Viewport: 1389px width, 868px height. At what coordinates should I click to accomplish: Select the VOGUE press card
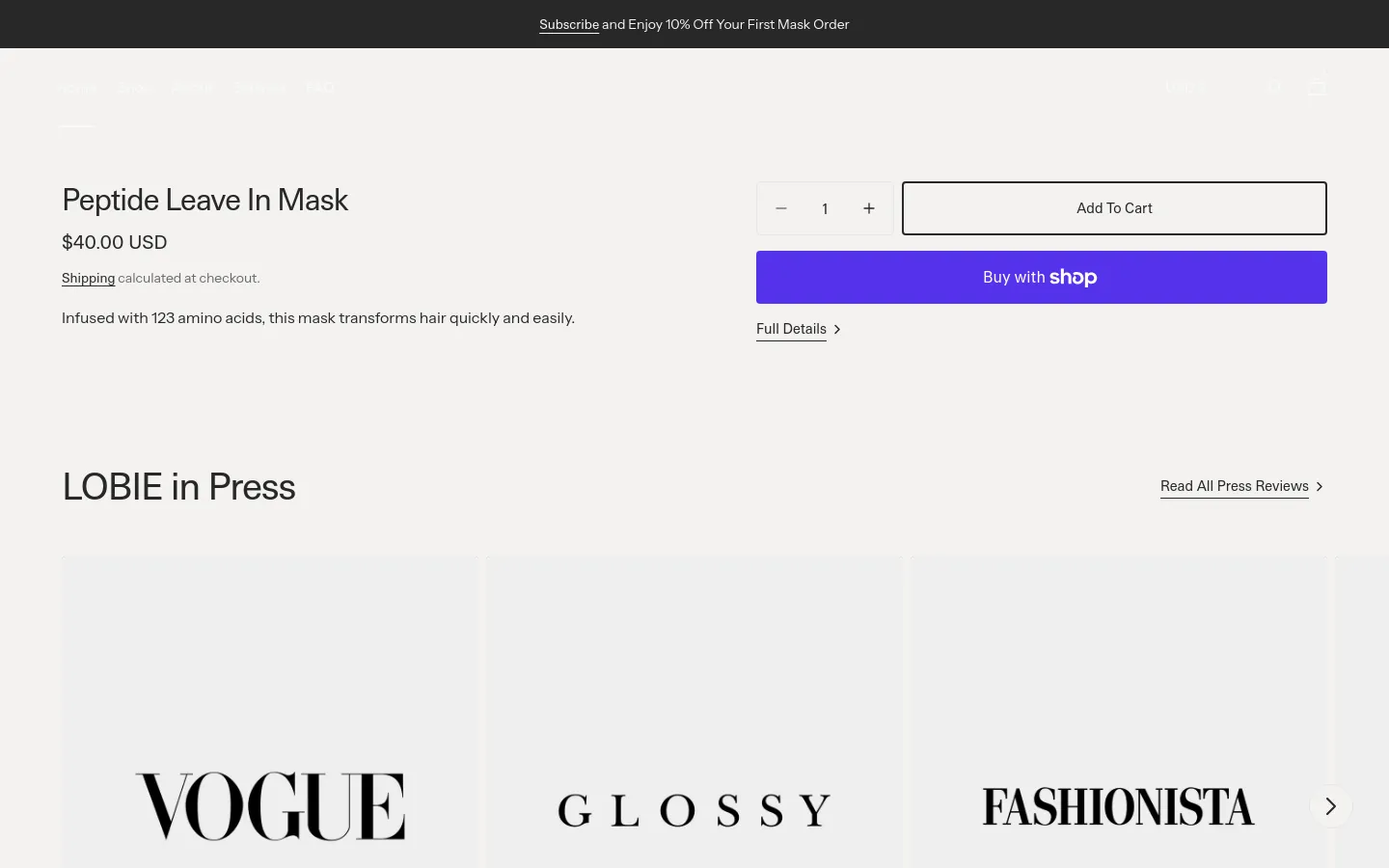(x=270, y=712)
